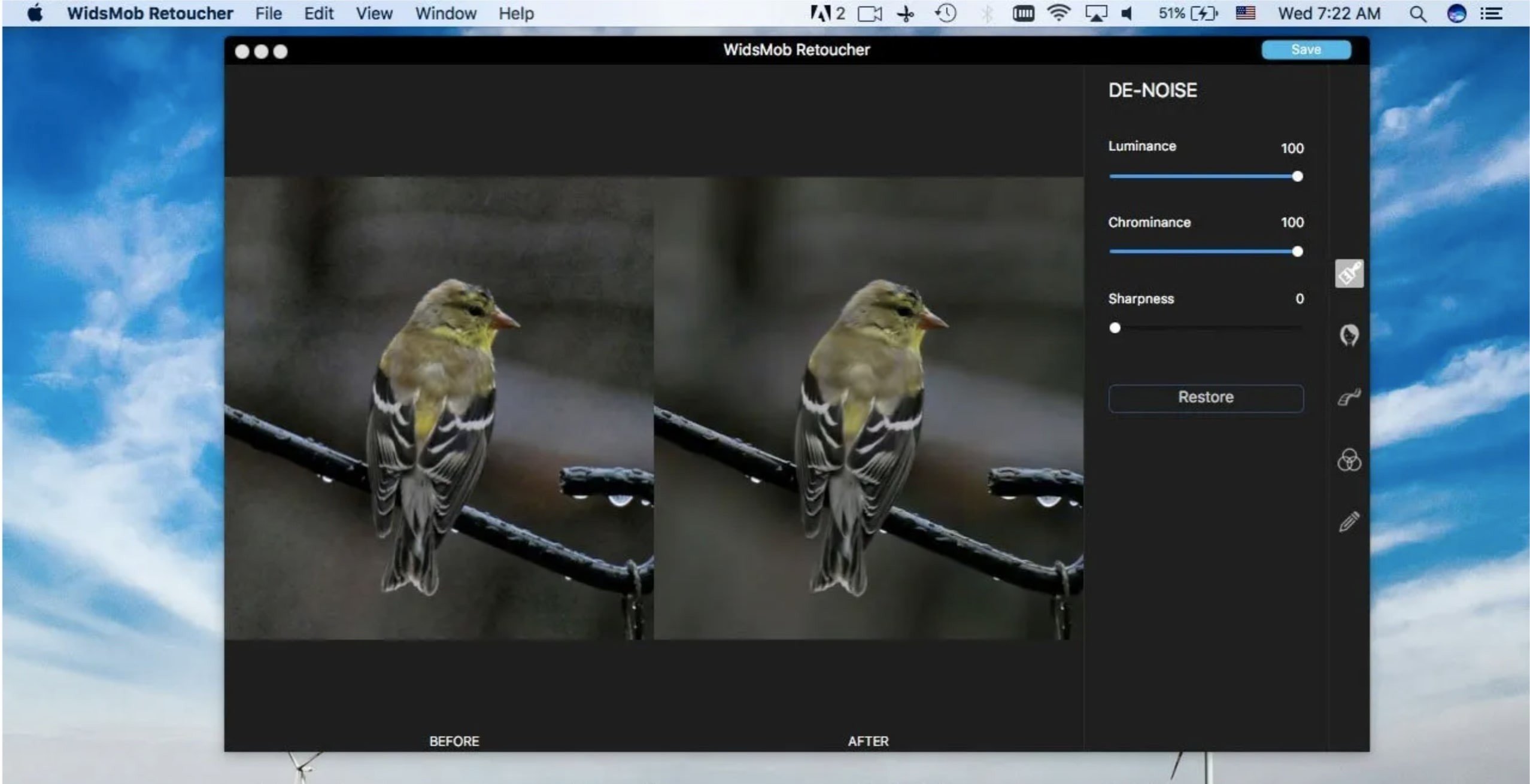1530x784 pixels.
Task: Click the AFTER preview image
Action: (868, 408)
